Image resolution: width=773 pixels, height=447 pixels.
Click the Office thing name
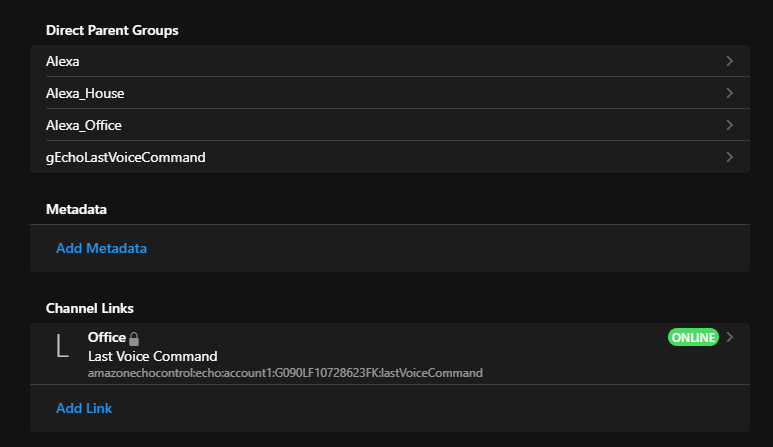106,338
